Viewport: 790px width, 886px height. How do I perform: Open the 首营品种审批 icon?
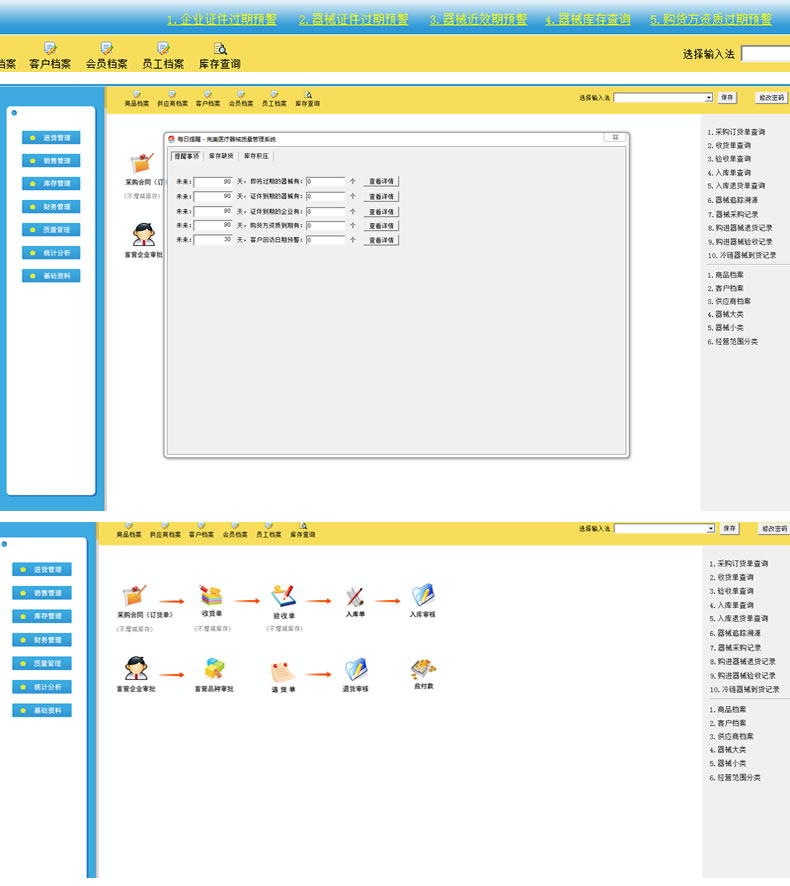[x=214, y=669]
